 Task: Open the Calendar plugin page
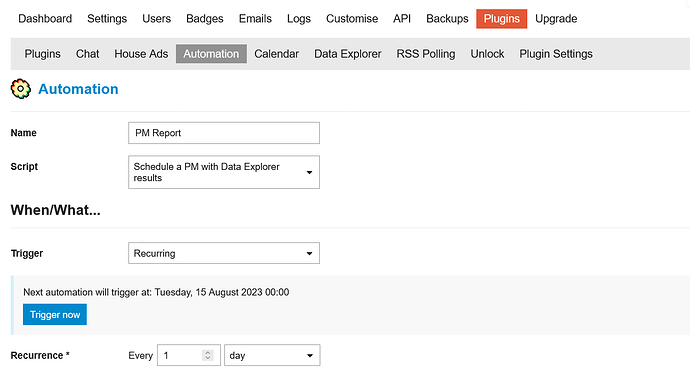point(276,54)
